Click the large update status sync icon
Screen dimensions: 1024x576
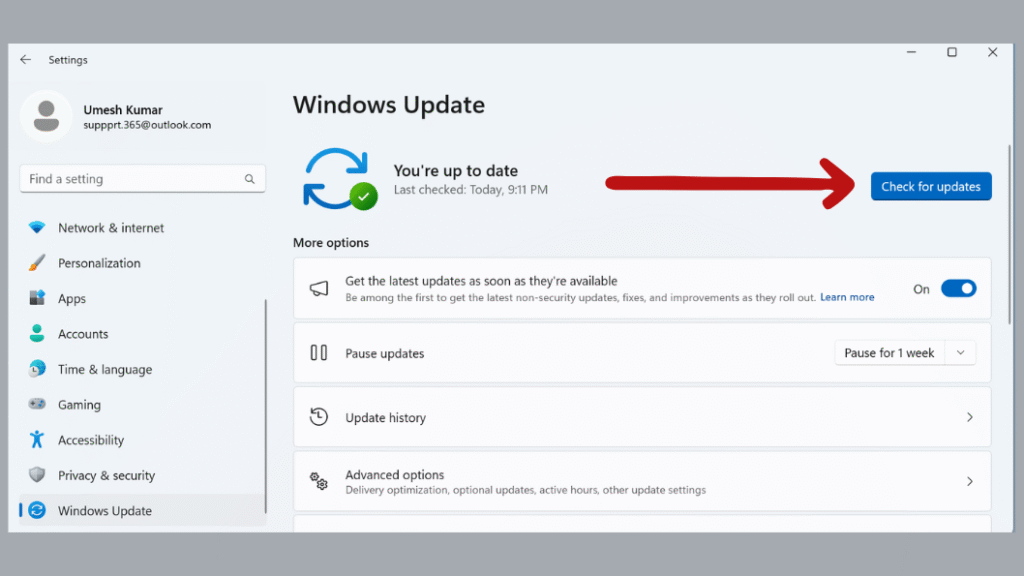tap(340, 179)
